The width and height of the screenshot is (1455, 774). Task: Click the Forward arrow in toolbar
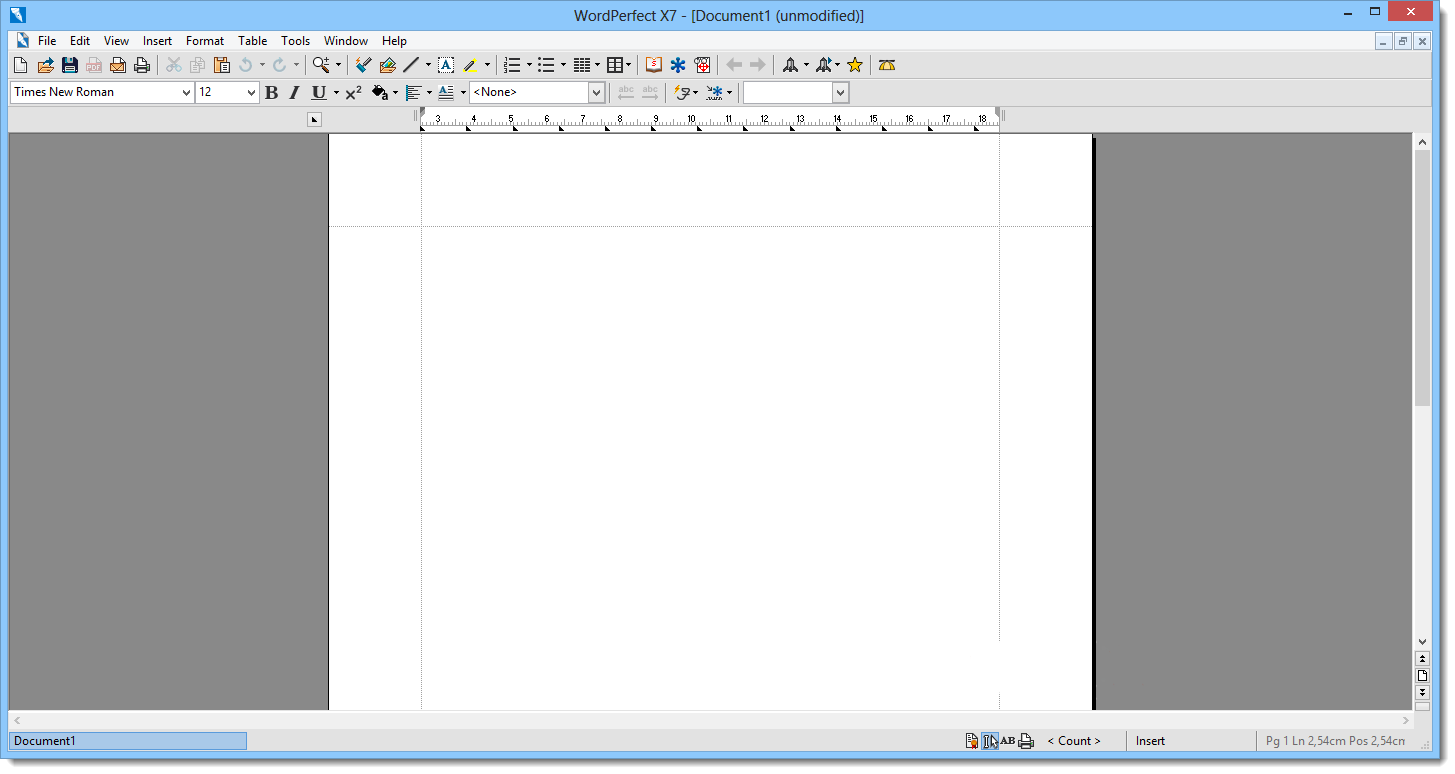[x=758, y=65]
